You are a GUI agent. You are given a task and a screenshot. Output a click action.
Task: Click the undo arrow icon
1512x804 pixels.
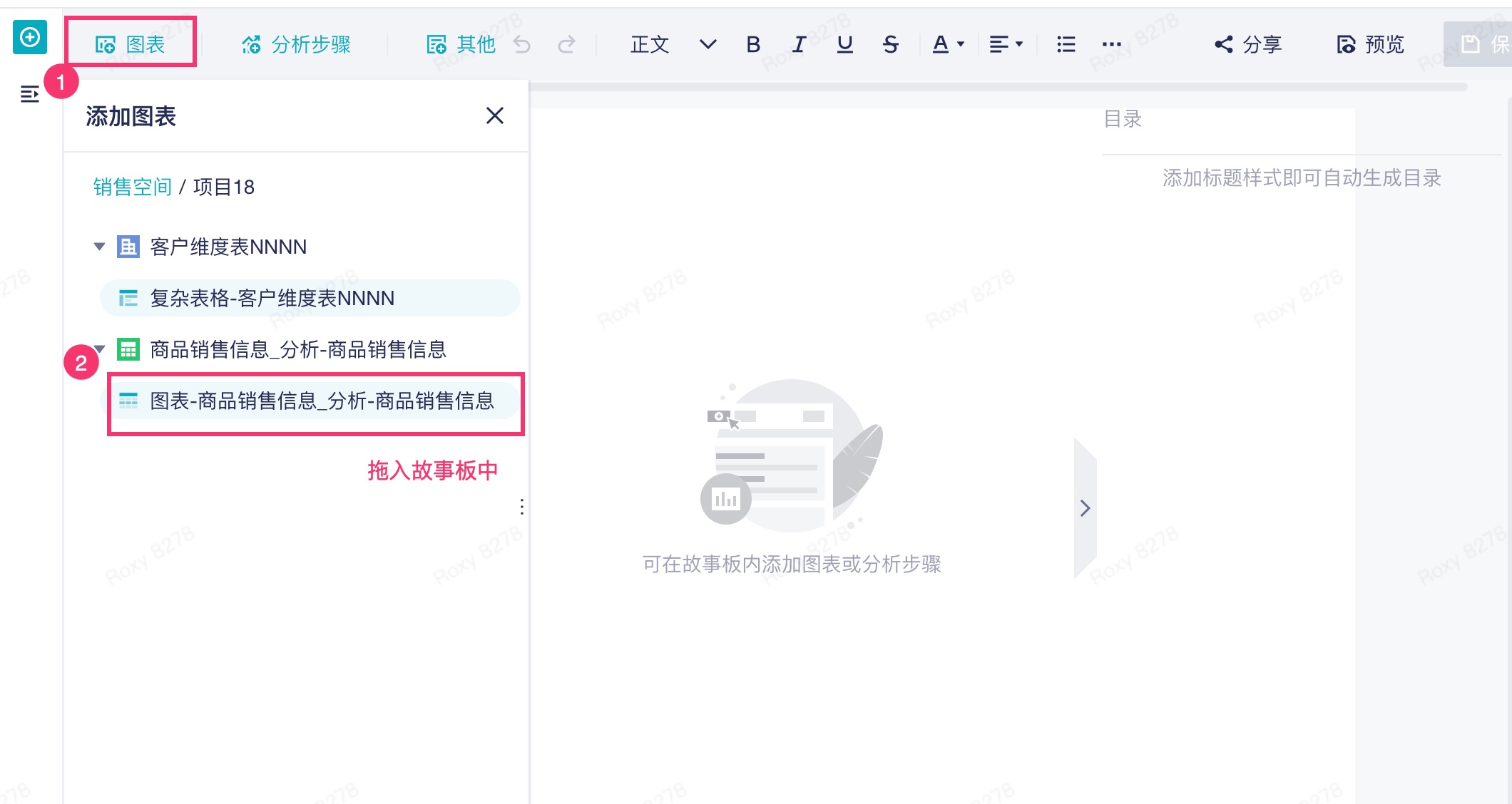[x=522, y=45]
